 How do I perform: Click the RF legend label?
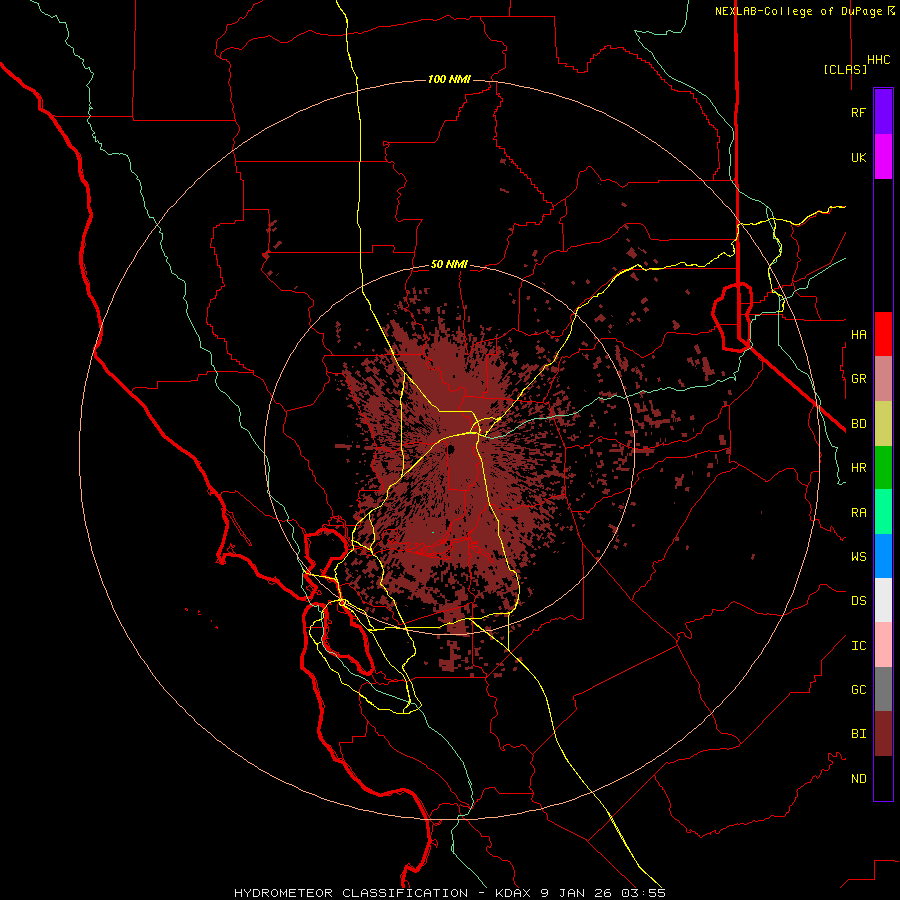tap(859, 112)
